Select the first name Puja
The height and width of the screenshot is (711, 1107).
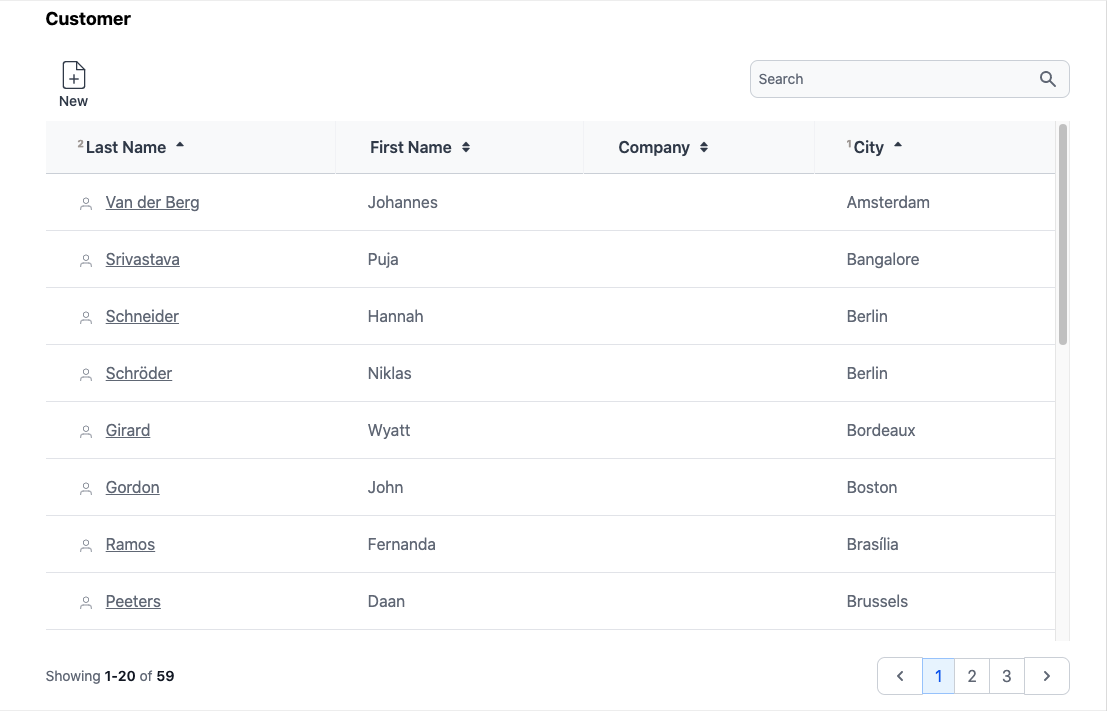[x=383, y=260]
